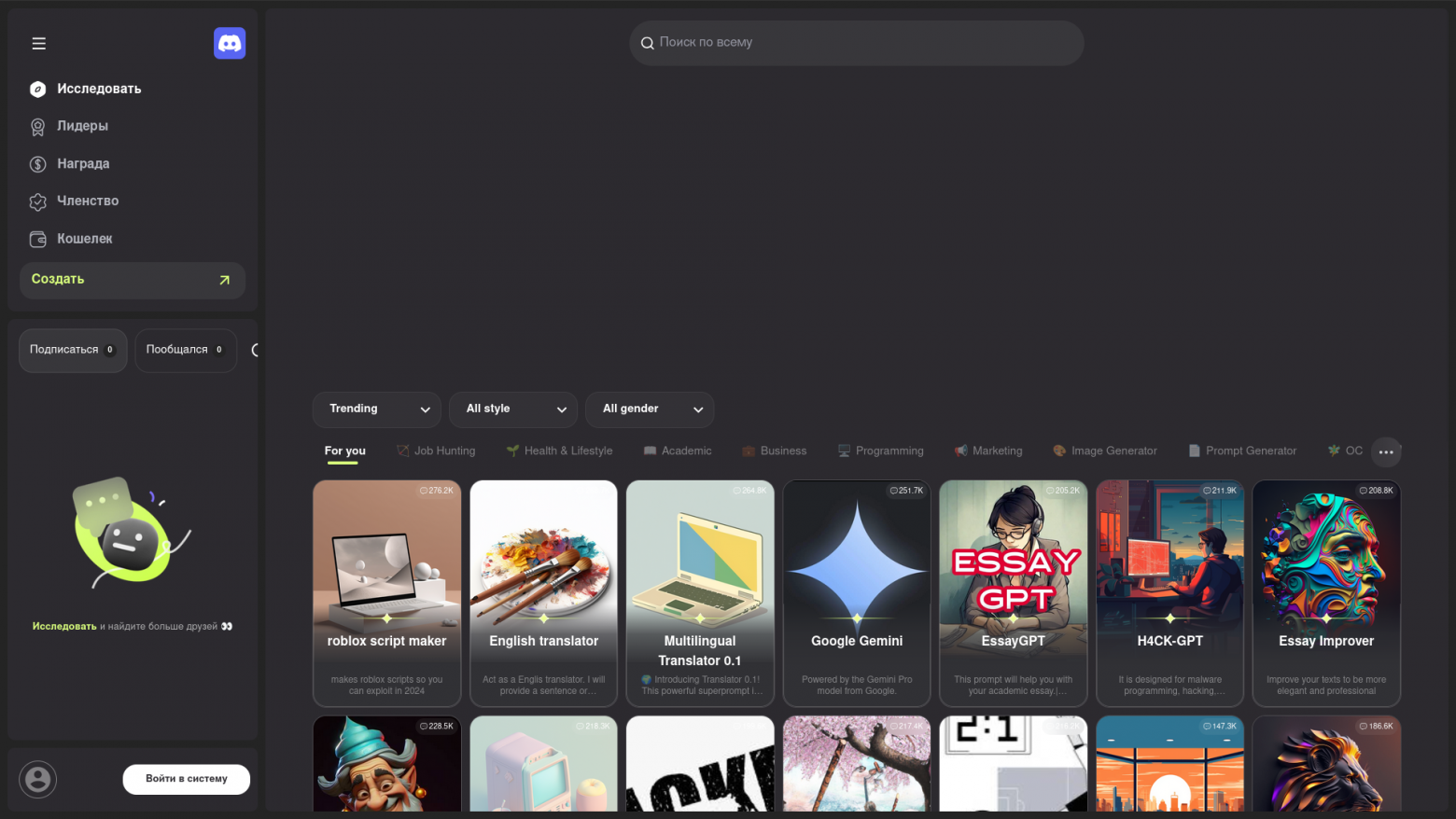The height and width of the screenshot is (819, 1456).
Task: Focus the Поиск по всему search field
Action: pyautogui.click(x=857, y=43)
